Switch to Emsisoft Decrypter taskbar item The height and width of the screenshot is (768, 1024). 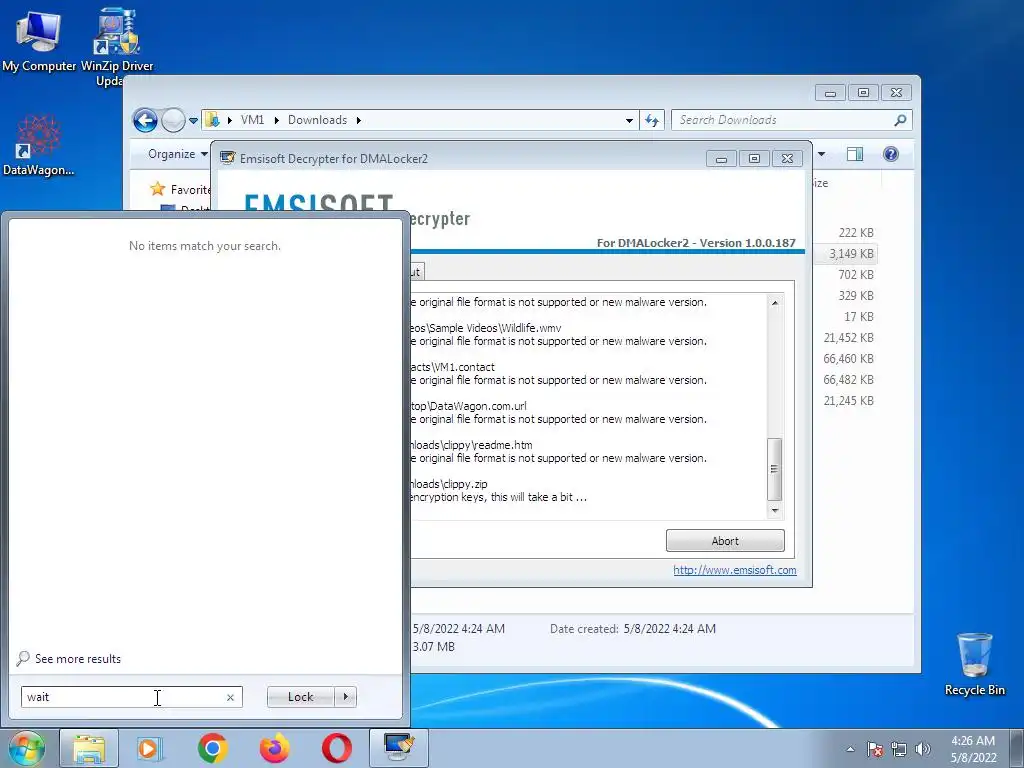click(x=399, y=748)
